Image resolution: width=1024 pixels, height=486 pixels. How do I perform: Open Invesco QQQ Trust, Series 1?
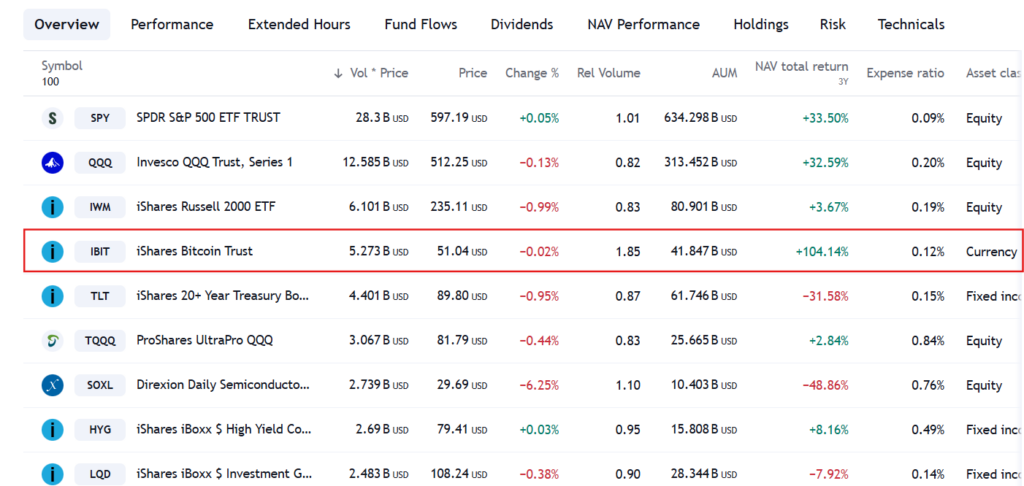[x=214, y=162]
